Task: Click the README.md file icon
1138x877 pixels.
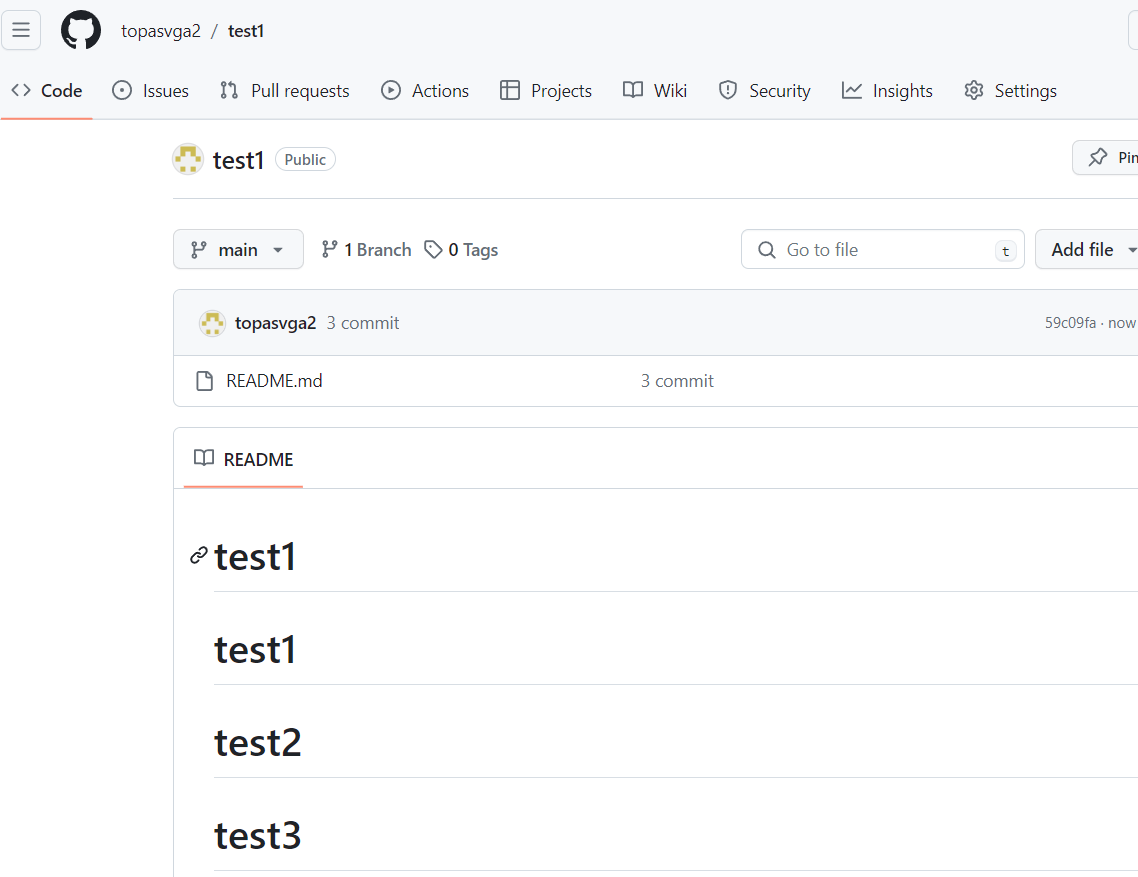Action: click(x=204, y=381)
